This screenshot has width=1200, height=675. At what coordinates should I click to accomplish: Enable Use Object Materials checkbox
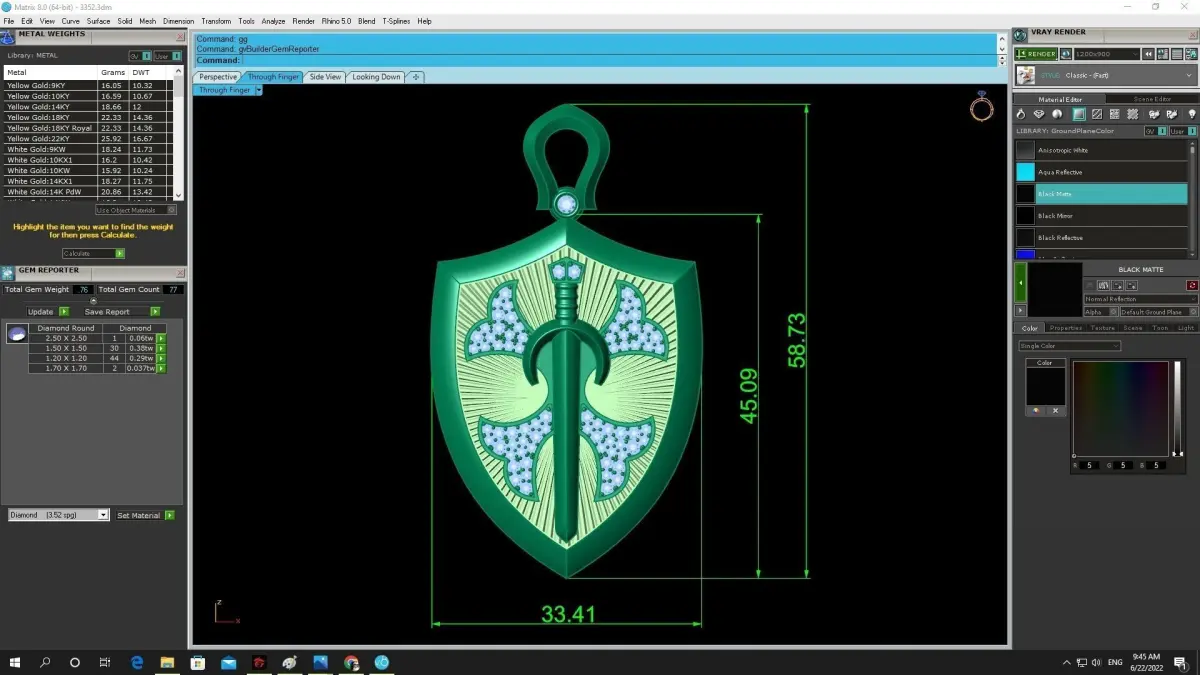point(136,210)
